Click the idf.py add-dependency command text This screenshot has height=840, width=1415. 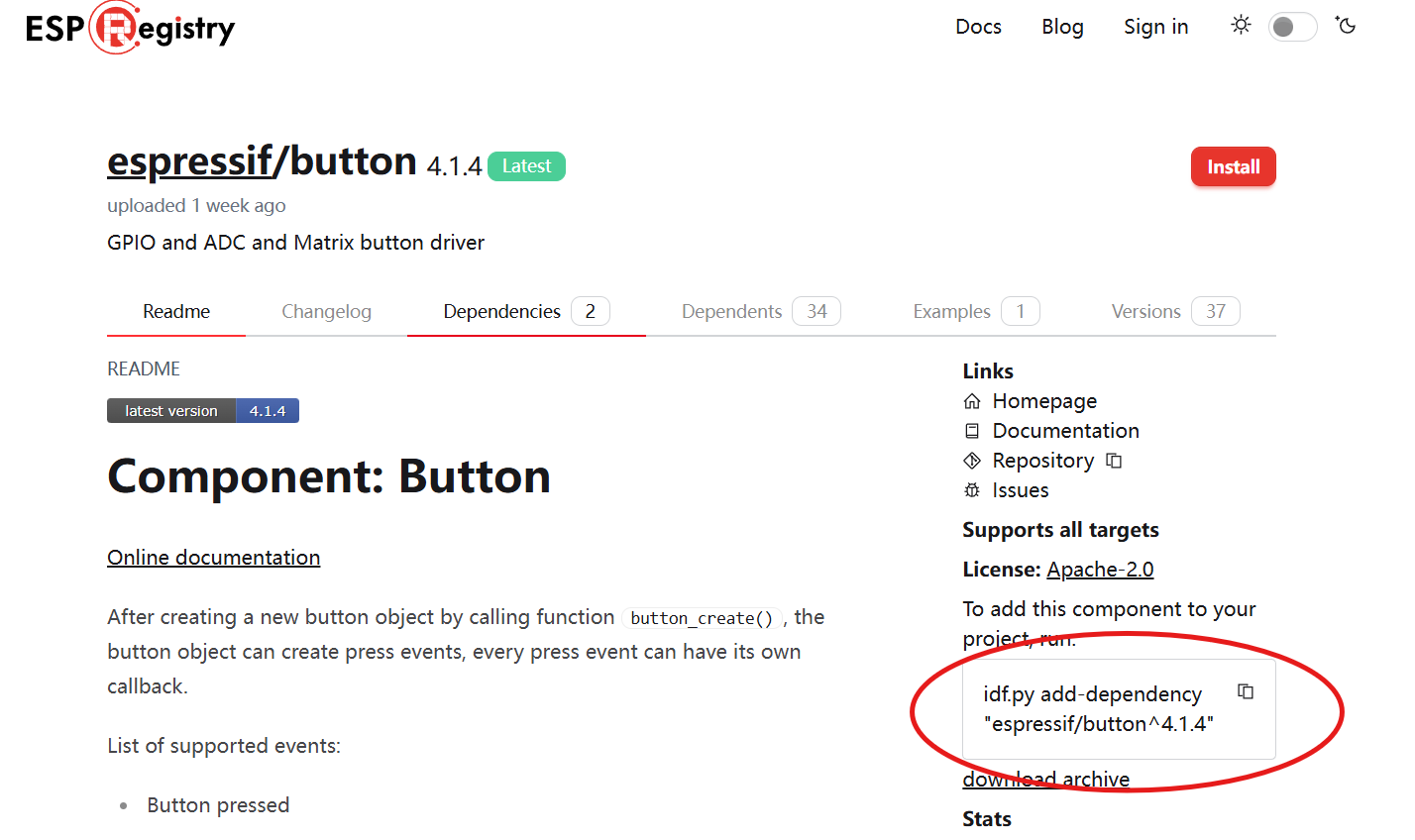1098,709
